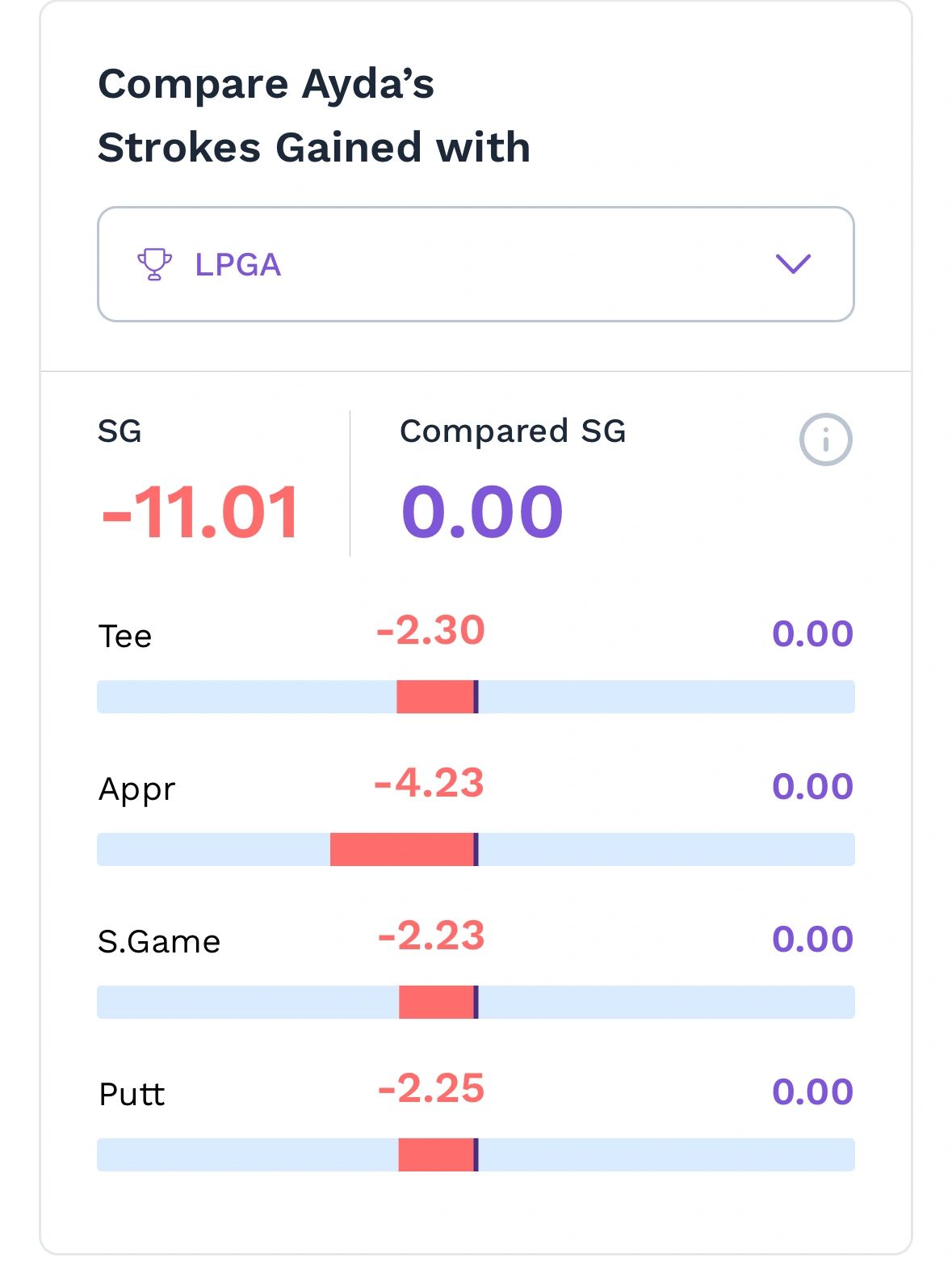The height and width of the screenshot is (1270, 952).
Task: Select the Putt row label
Action: click(x=132, y=1094)
